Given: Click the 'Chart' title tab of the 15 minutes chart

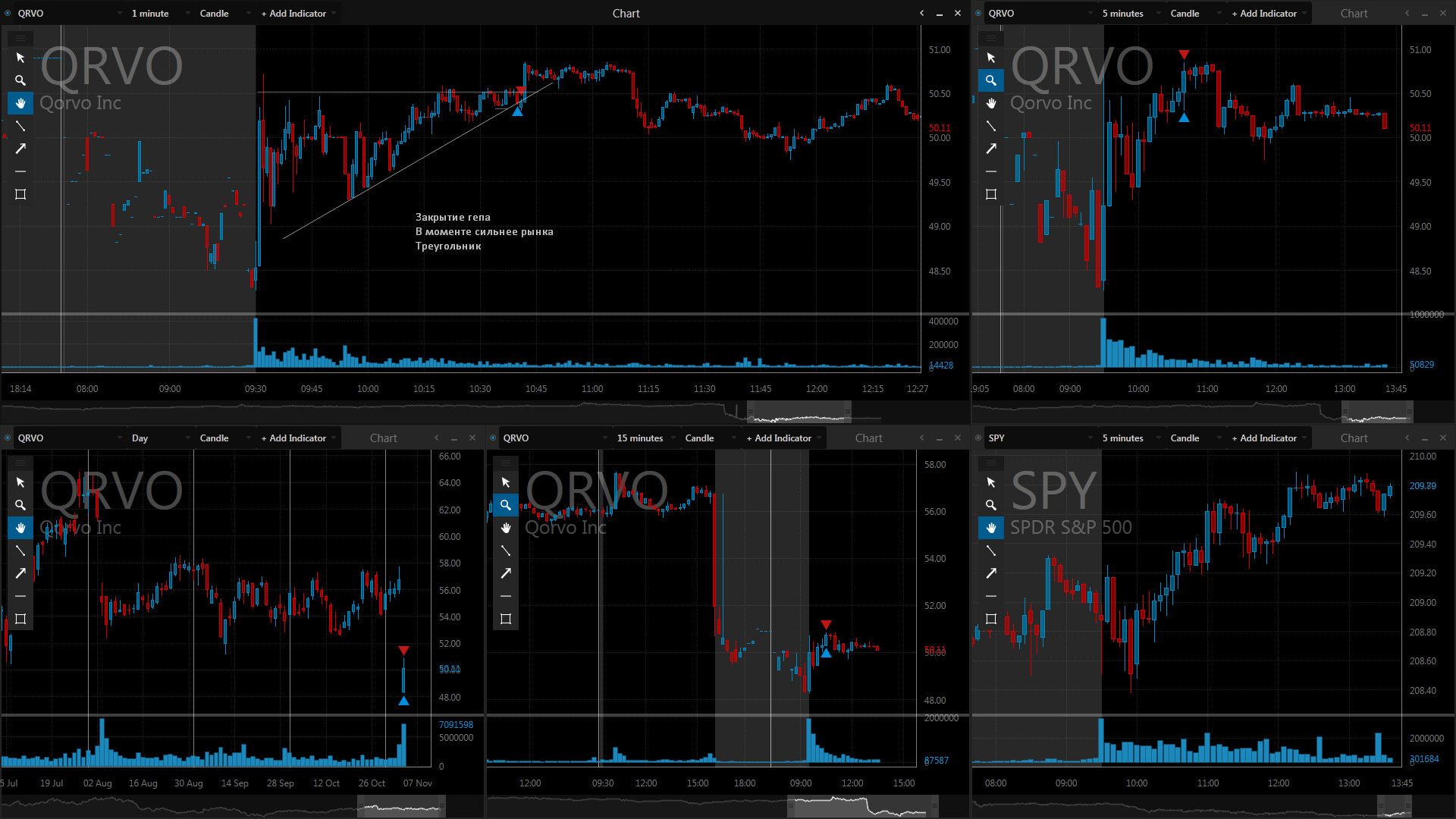Looking at the screenshot, I should point(868,438).
